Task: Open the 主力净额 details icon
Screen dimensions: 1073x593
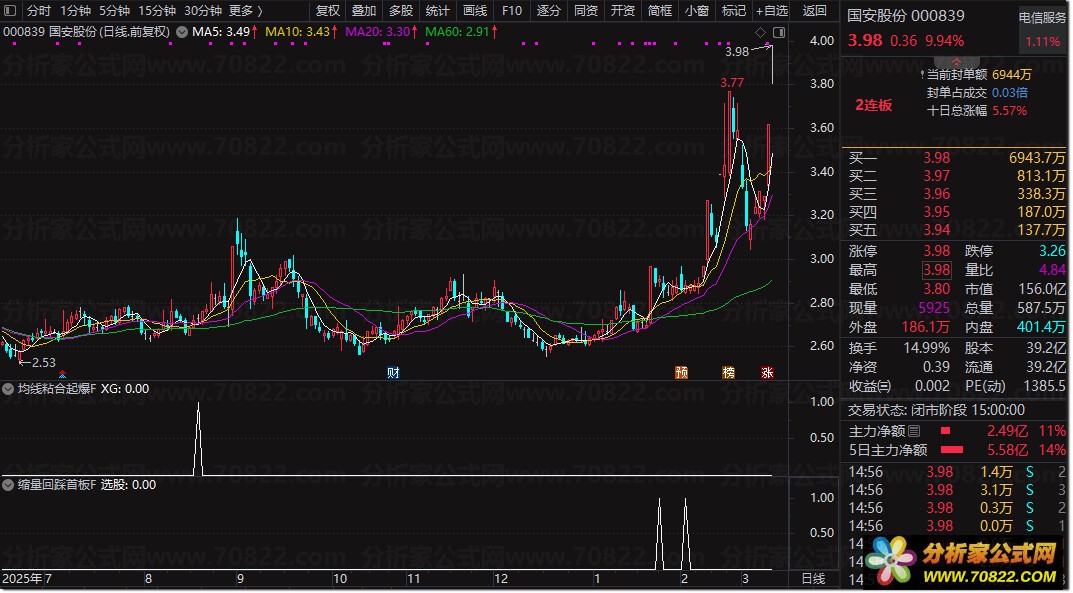Action: 914,432
